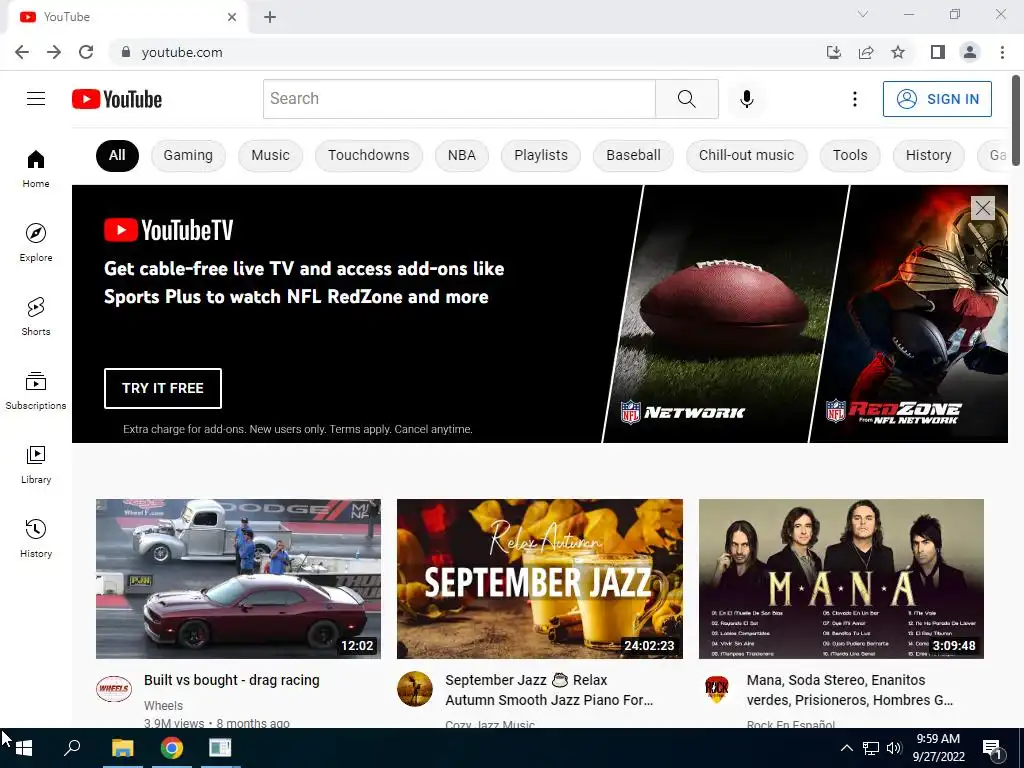Click Wheels channel avatar
This screenshot has width=1024, height=768.
114,689
